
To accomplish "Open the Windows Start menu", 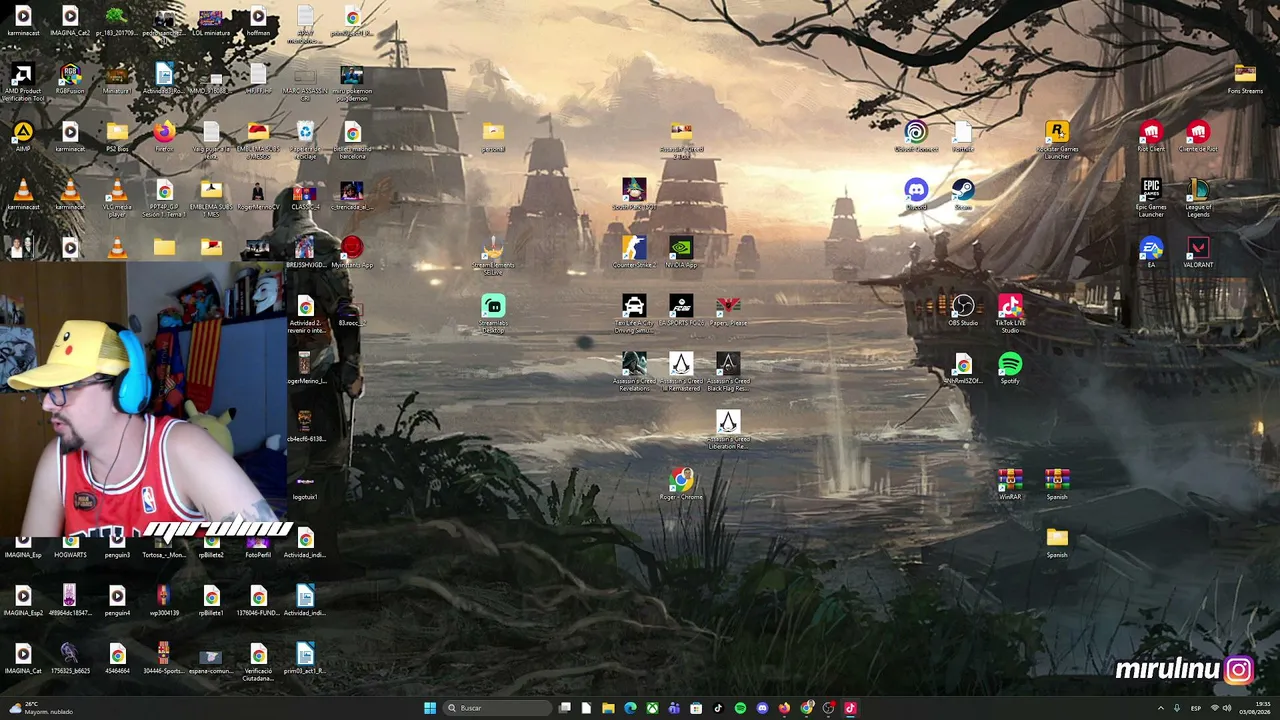I will (x=430, y=708).
